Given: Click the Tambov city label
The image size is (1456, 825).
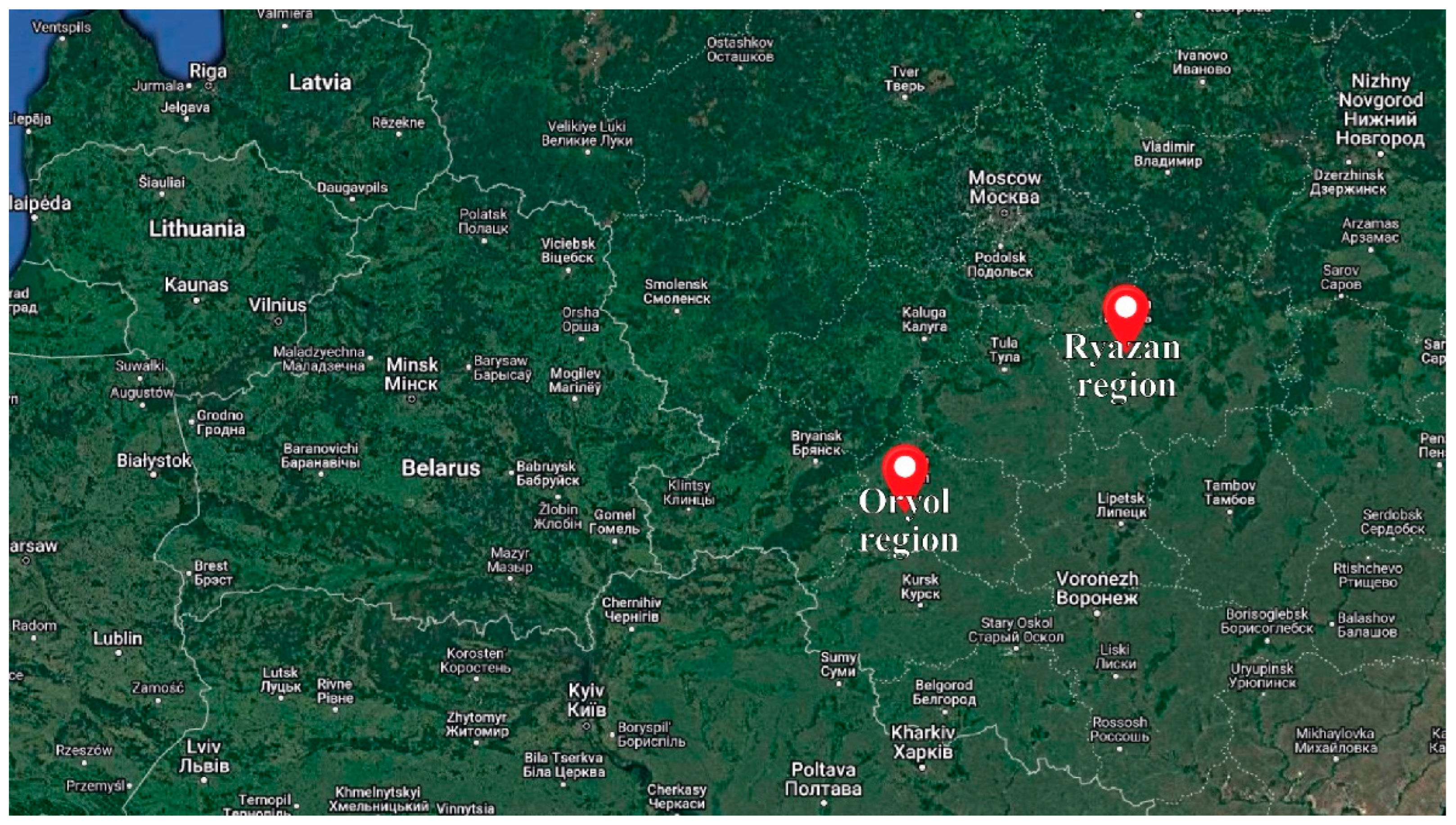Looking at the screenshot, I should (1229, 493).
